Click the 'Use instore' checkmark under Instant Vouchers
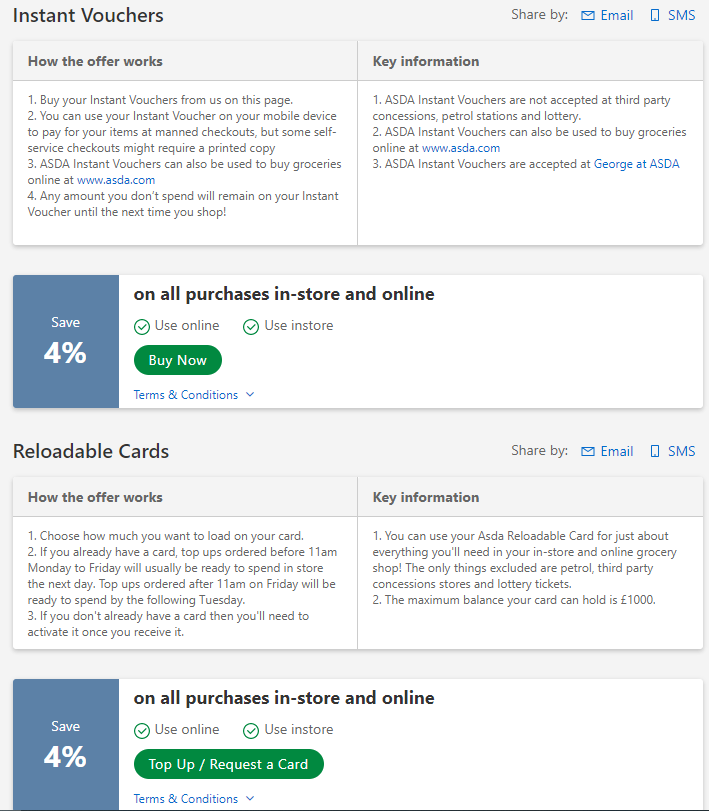709x811 pixels. [x=251, y=327]
